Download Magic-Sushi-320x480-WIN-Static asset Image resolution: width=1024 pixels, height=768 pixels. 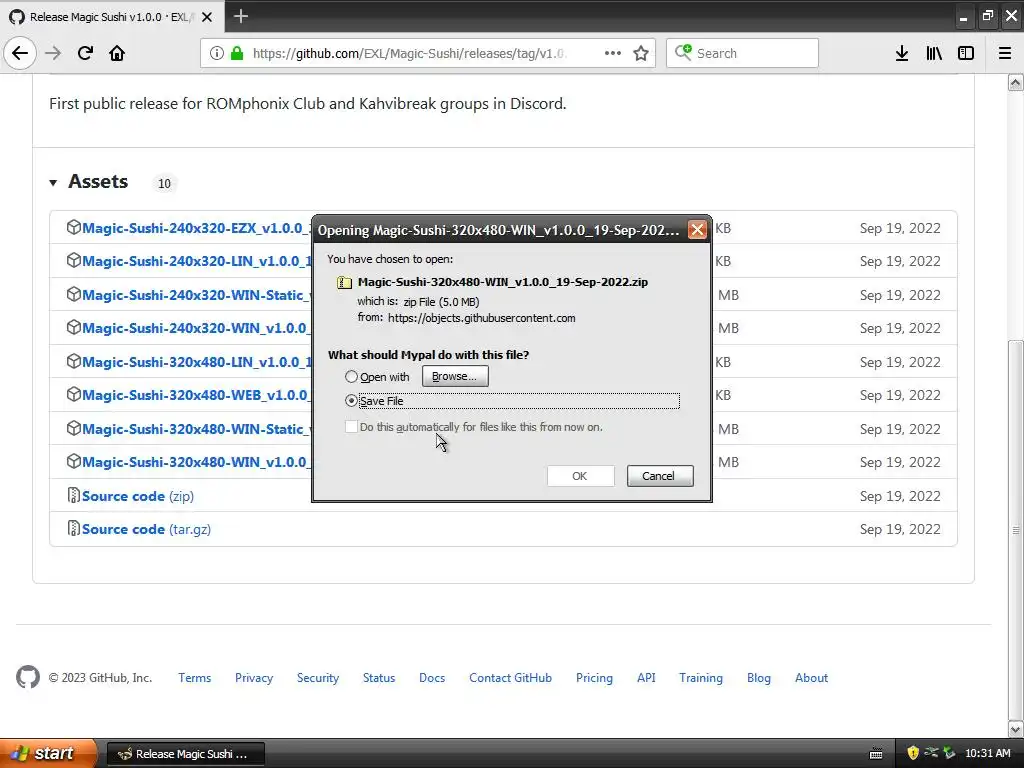tap(196, 429)
